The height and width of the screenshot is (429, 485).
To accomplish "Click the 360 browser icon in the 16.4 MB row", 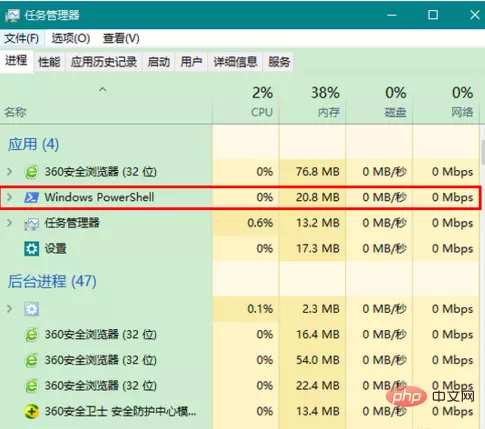I will pos(31,334).
